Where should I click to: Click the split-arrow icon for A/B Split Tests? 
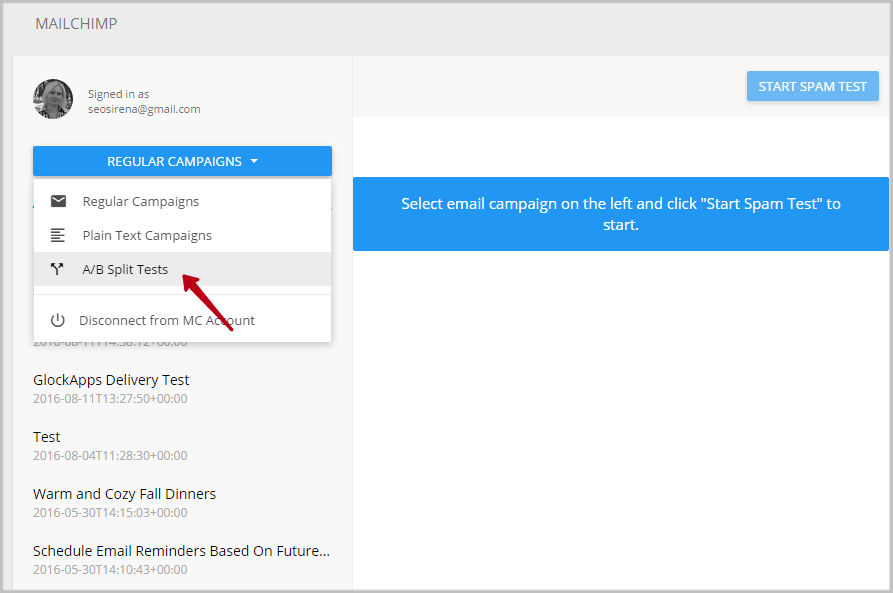pos(57,269)
